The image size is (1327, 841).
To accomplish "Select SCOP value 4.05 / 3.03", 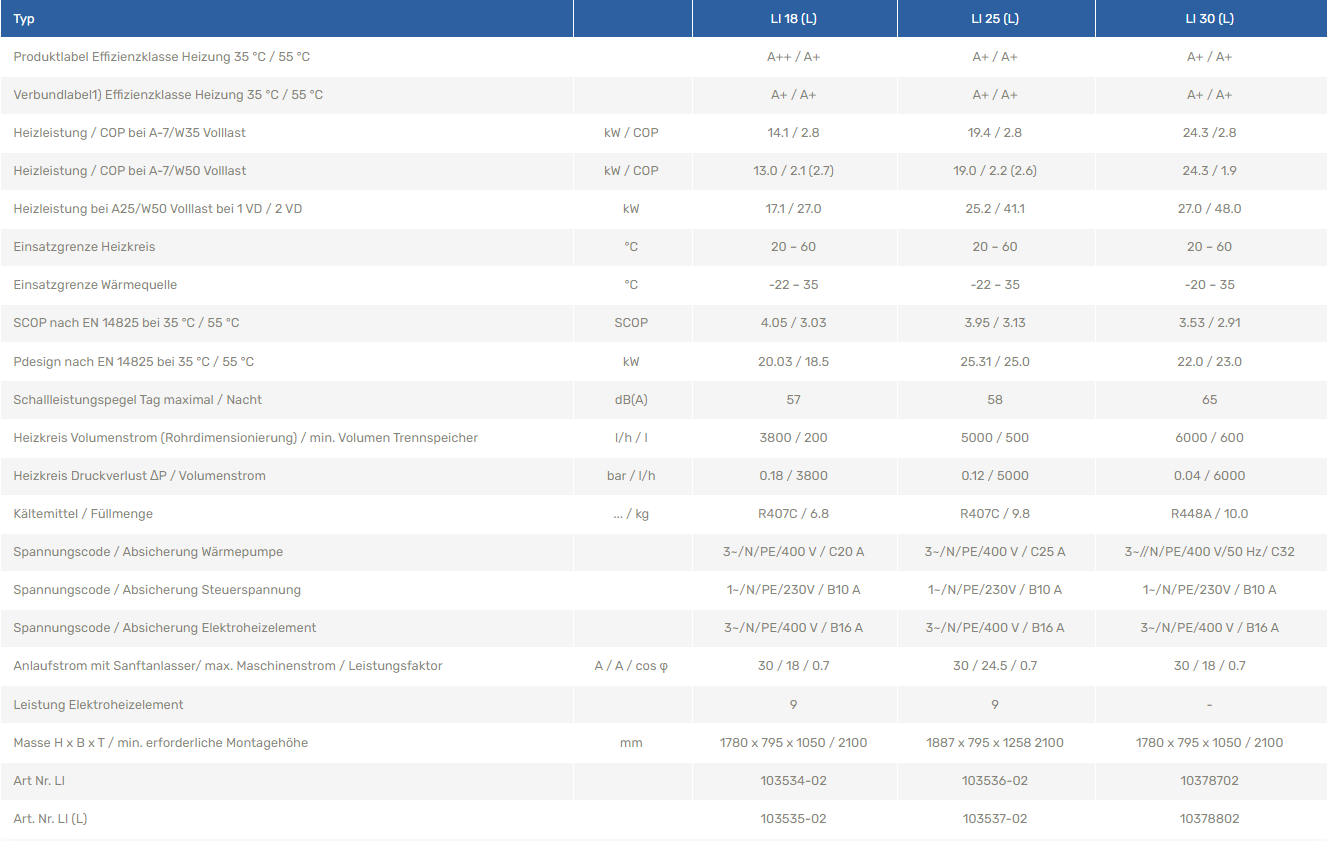I will (793, 323).
